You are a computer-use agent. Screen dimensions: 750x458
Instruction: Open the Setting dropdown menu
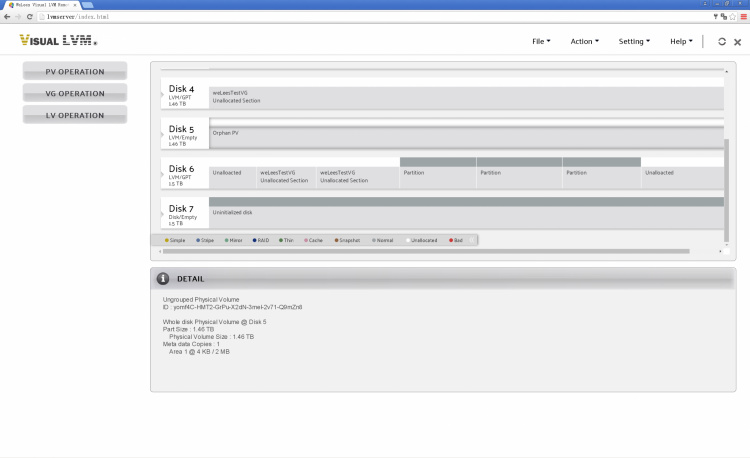[634, 42]
